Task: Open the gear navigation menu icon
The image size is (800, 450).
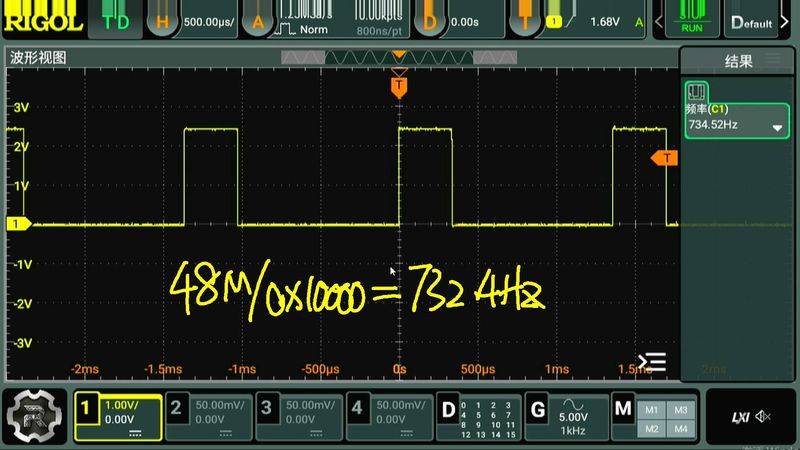Action: 35,416
